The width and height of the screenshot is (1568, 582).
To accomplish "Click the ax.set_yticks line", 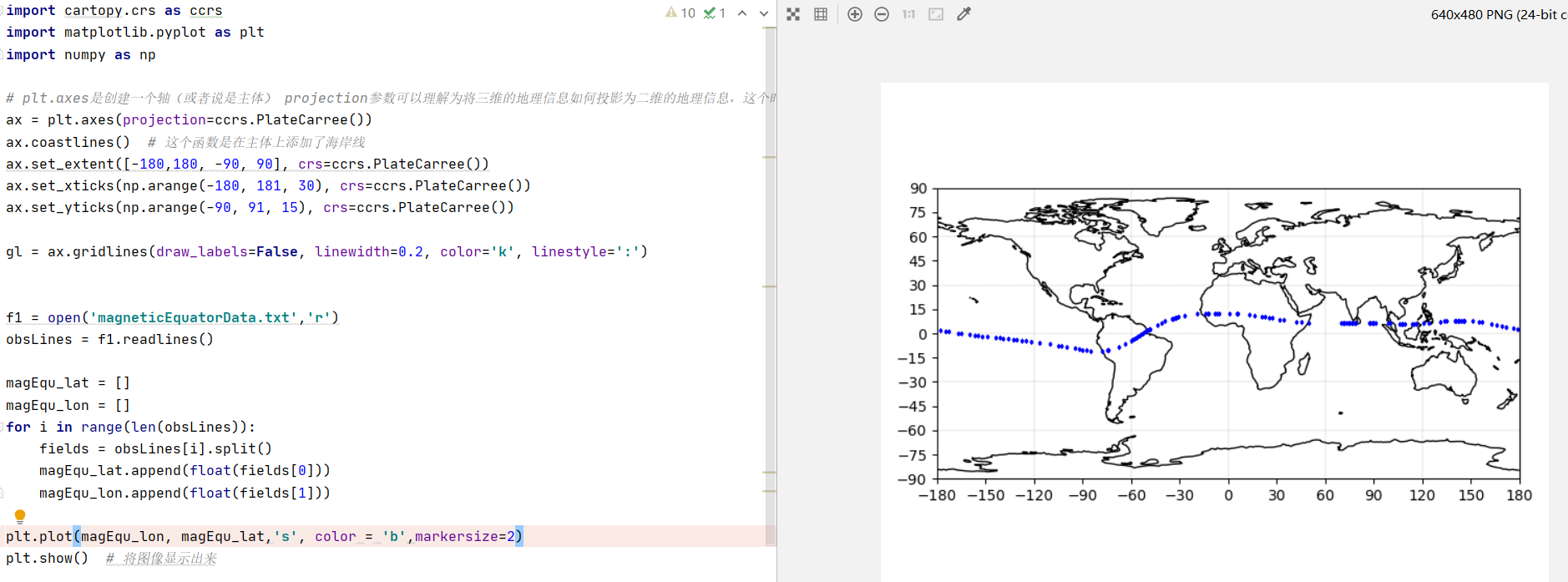I will (x=260, y=208).
